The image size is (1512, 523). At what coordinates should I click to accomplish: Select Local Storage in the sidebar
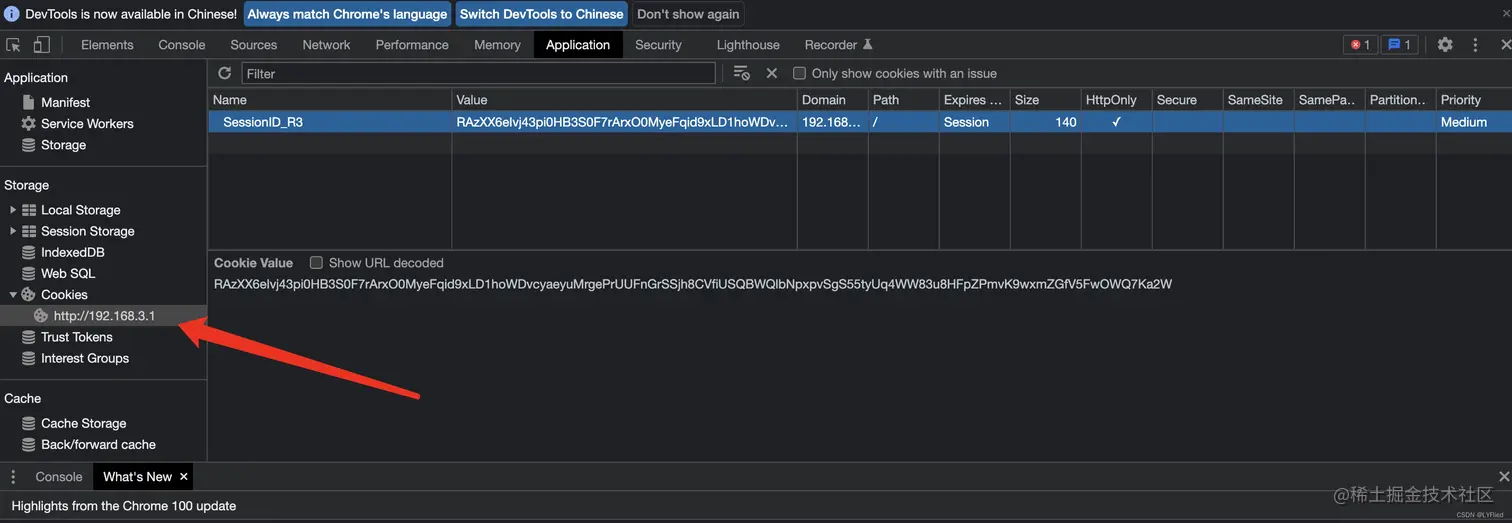(x=80, y=210)
